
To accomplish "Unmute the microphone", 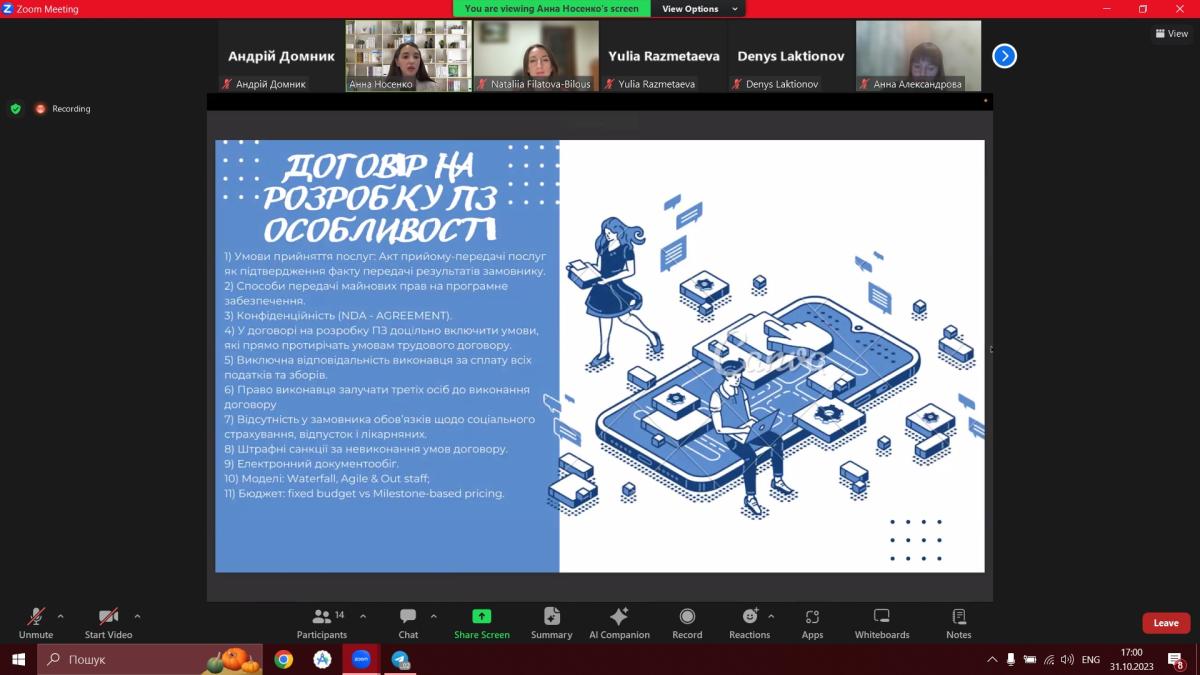I will pyautogui.click(x=36, y=622).
